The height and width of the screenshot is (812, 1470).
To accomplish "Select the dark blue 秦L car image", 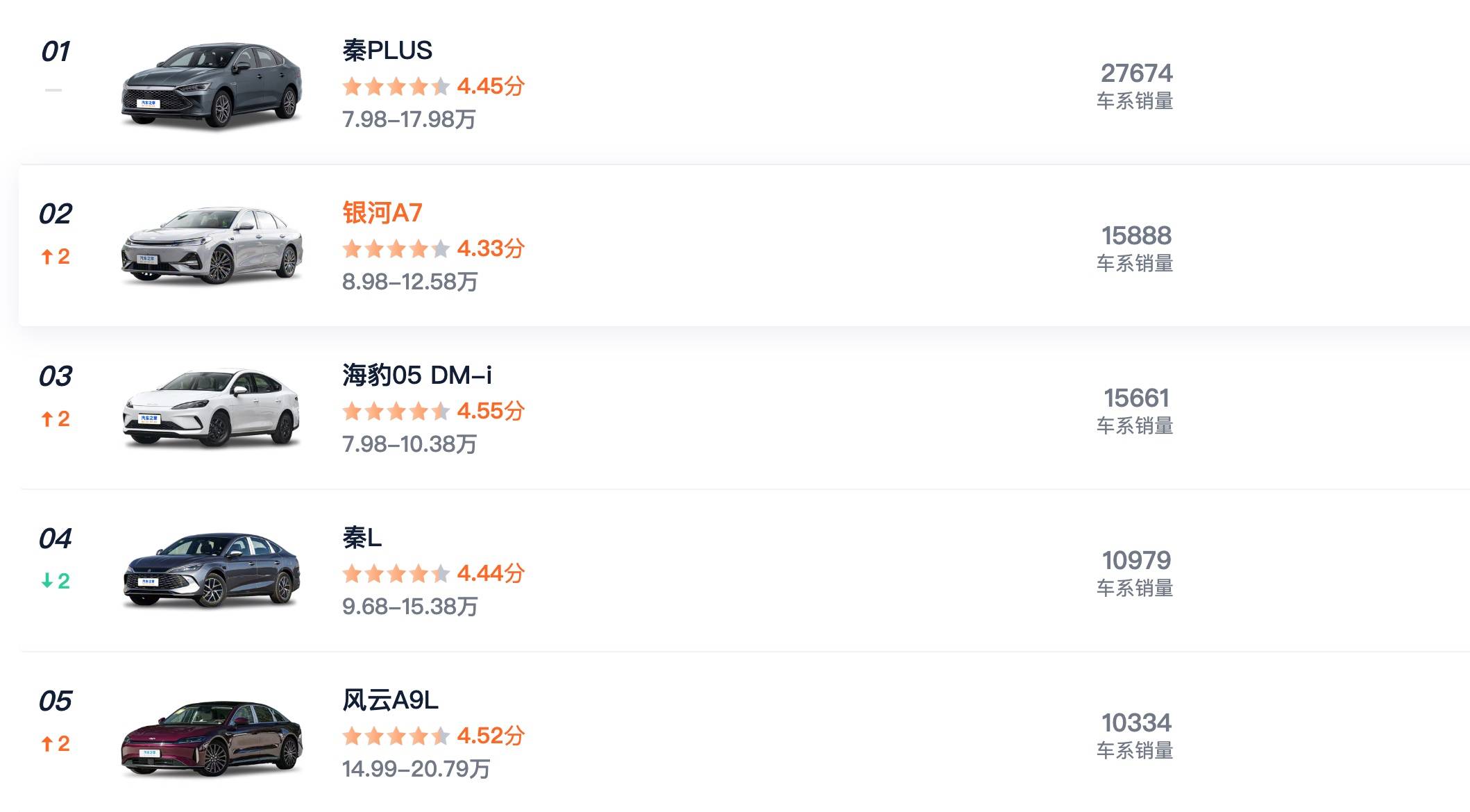I will point(212,571).
